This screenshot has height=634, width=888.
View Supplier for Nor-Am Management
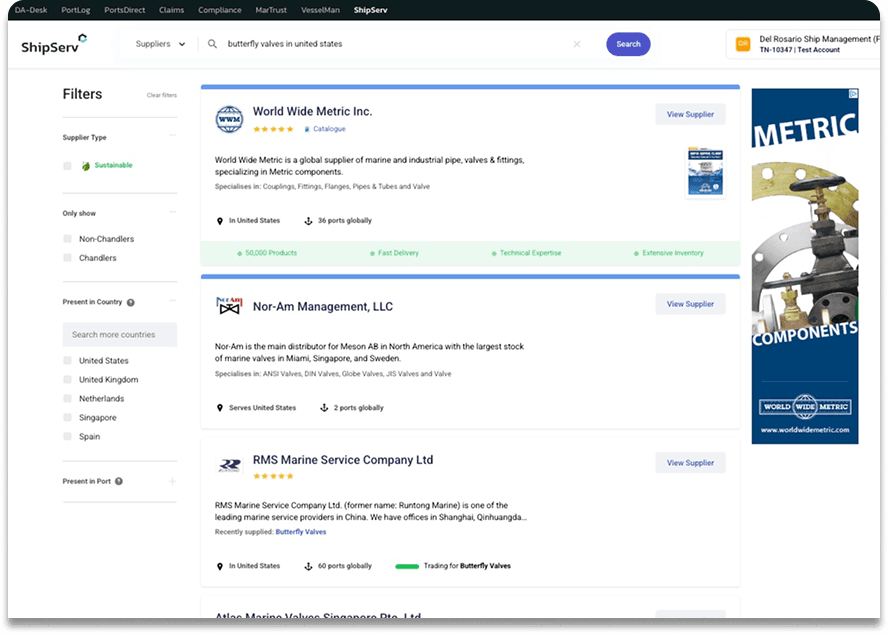coord(690,304)
